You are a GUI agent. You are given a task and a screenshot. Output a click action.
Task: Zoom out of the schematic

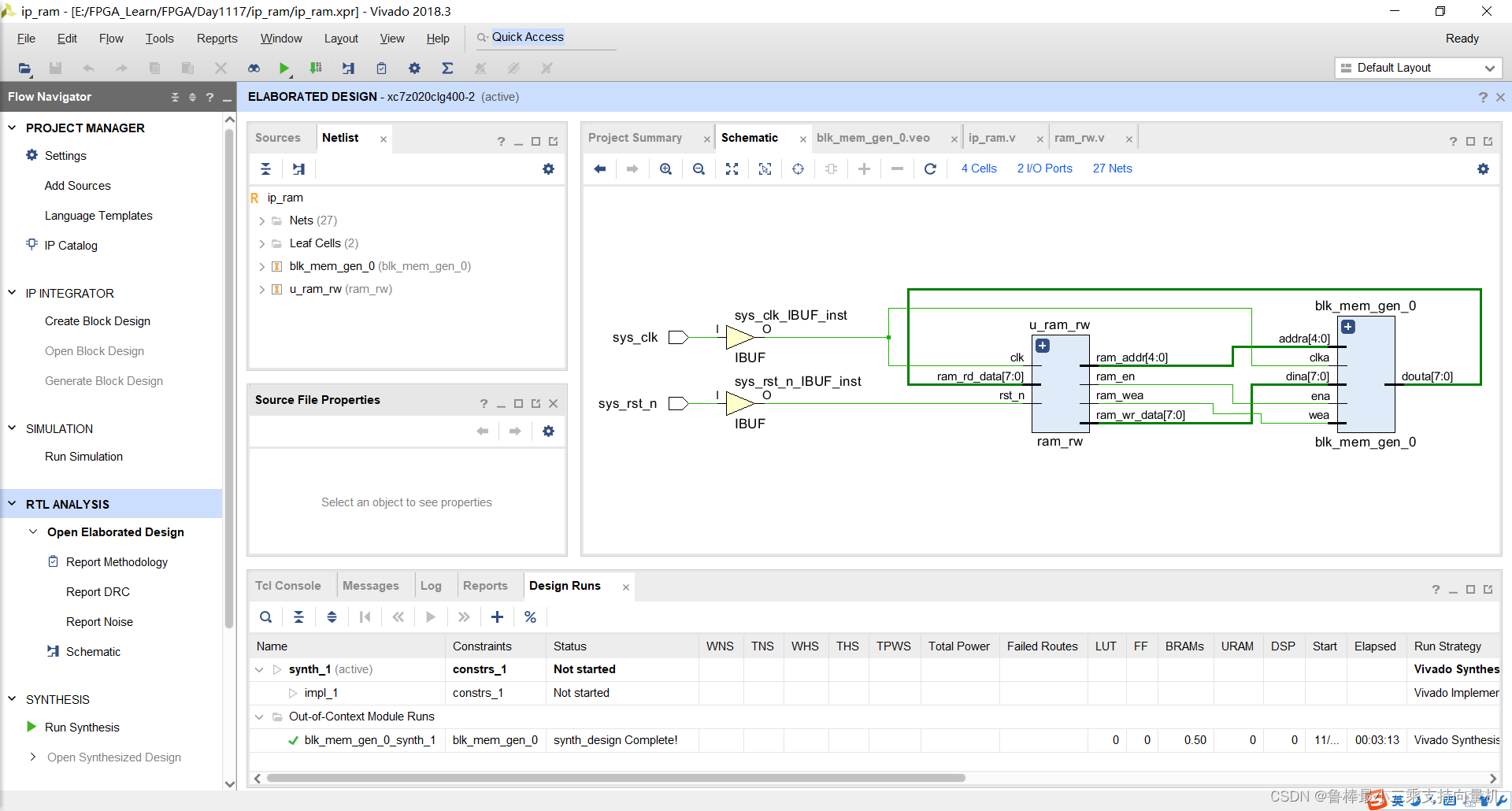[x=699, y=168]
